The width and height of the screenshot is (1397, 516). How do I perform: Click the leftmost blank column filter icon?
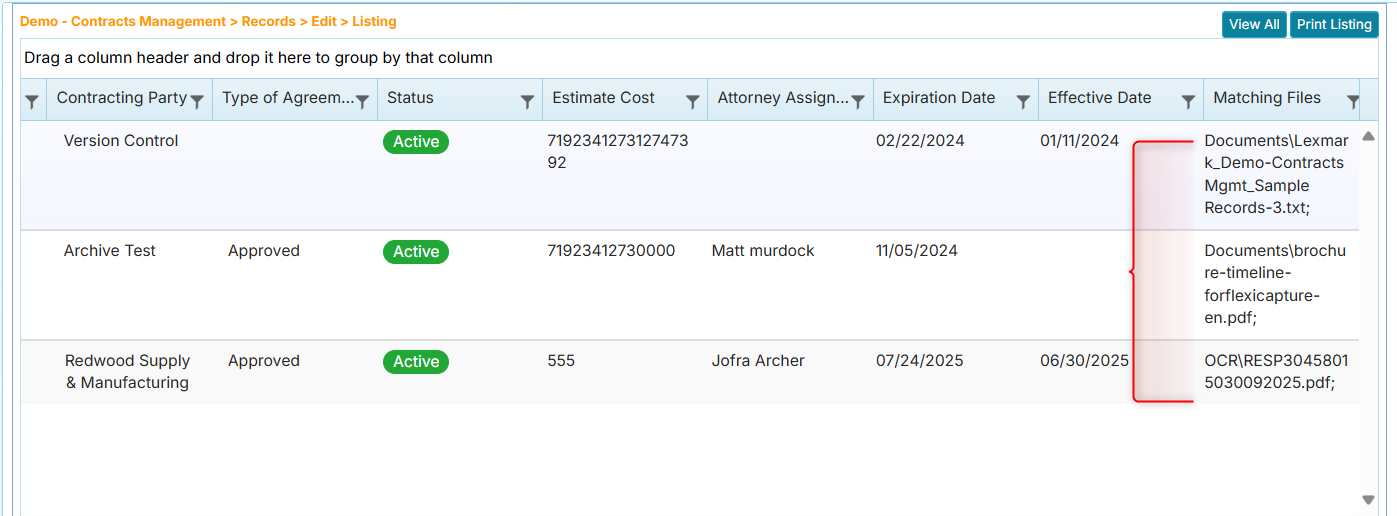click(x=32, y=101)
